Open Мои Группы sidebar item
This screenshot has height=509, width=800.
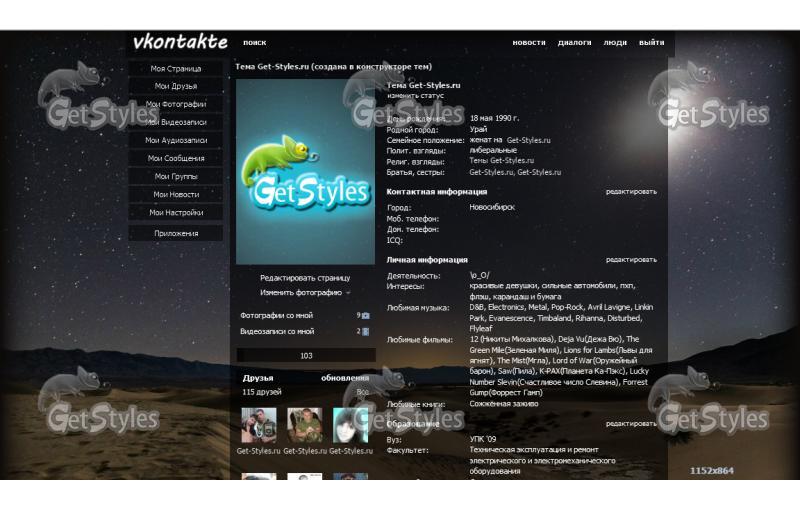click(x=176, y=176)
